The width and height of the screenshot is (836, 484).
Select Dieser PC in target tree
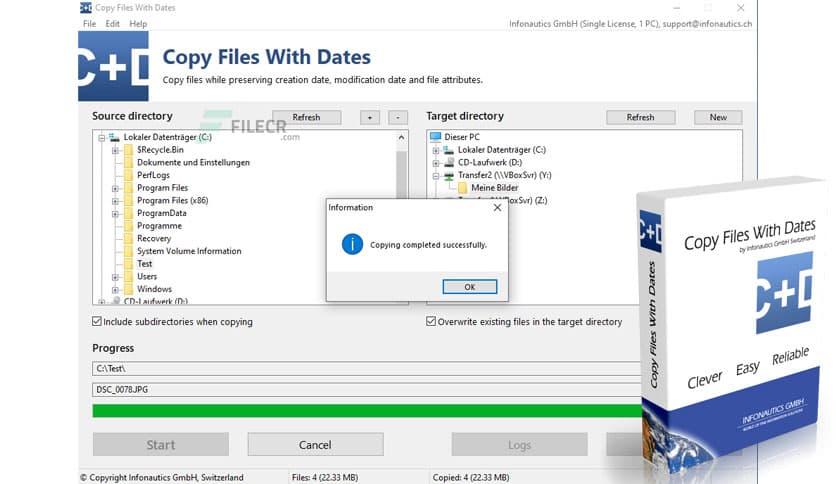pos(462,137)
